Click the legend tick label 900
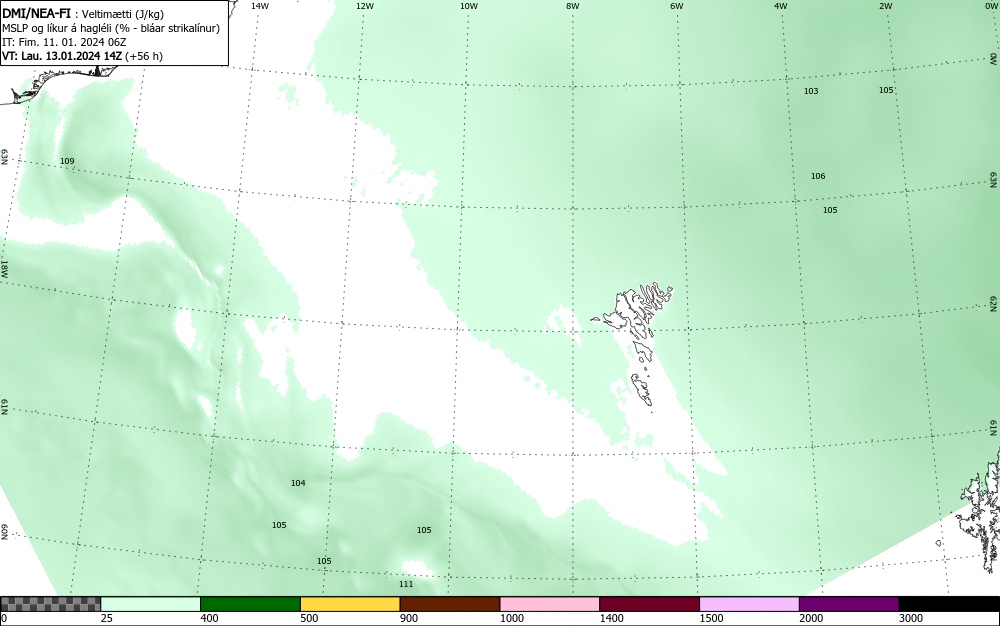Viewport: 1000px width, 626px height. [x=409, y=618]
